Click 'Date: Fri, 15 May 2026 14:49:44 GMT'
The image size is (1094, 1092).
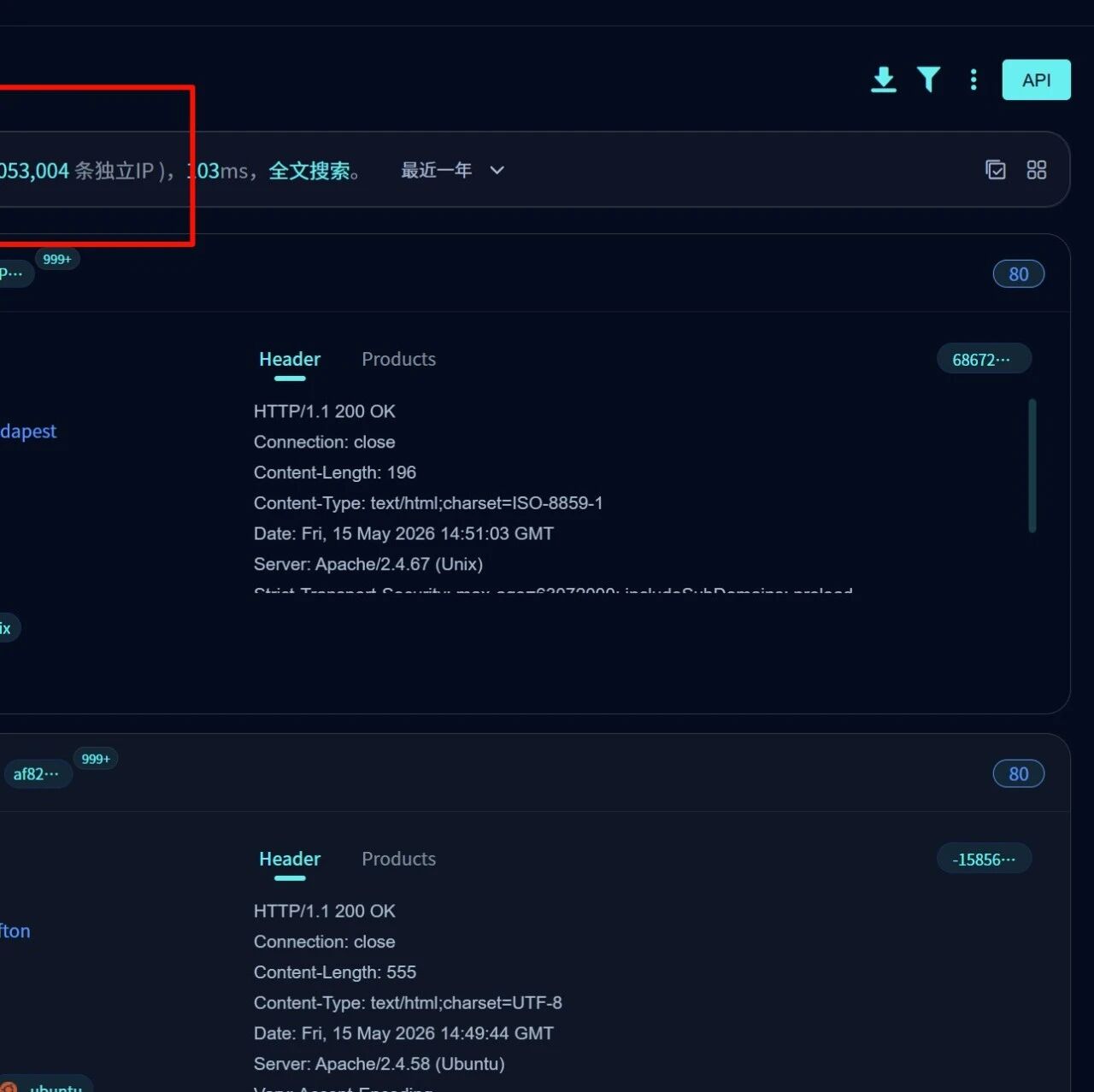click(x=403, y=1034)
